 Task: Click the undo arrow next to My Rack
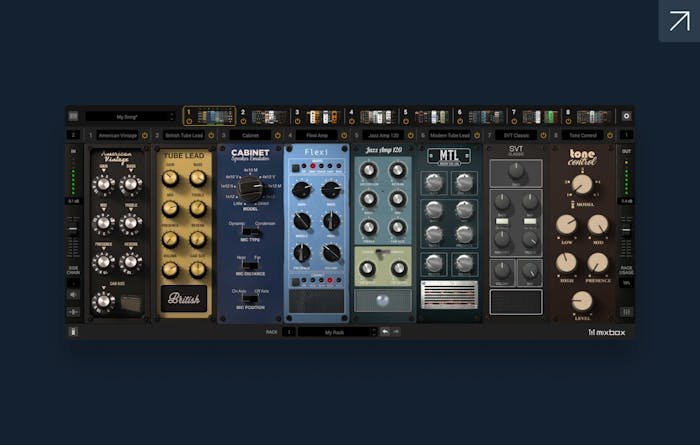click(x=385, y=332)
